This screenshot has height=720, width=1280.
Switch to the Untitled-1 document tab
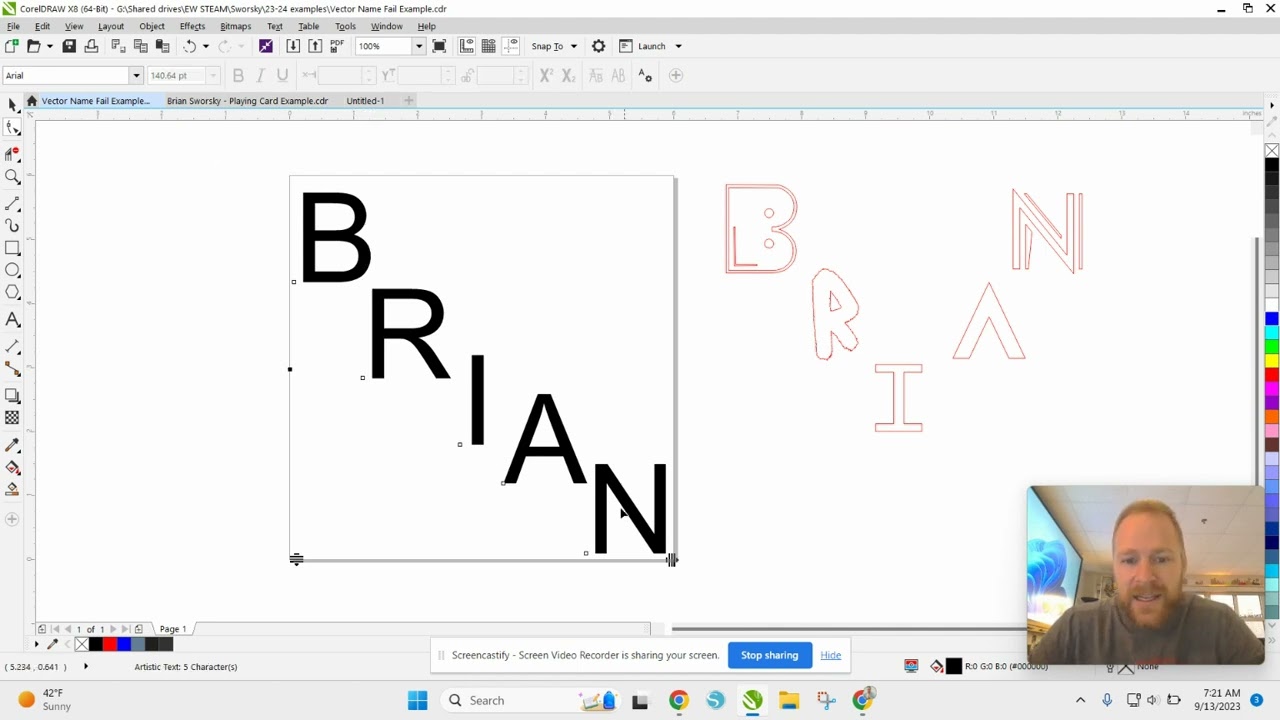coord(365,101)
